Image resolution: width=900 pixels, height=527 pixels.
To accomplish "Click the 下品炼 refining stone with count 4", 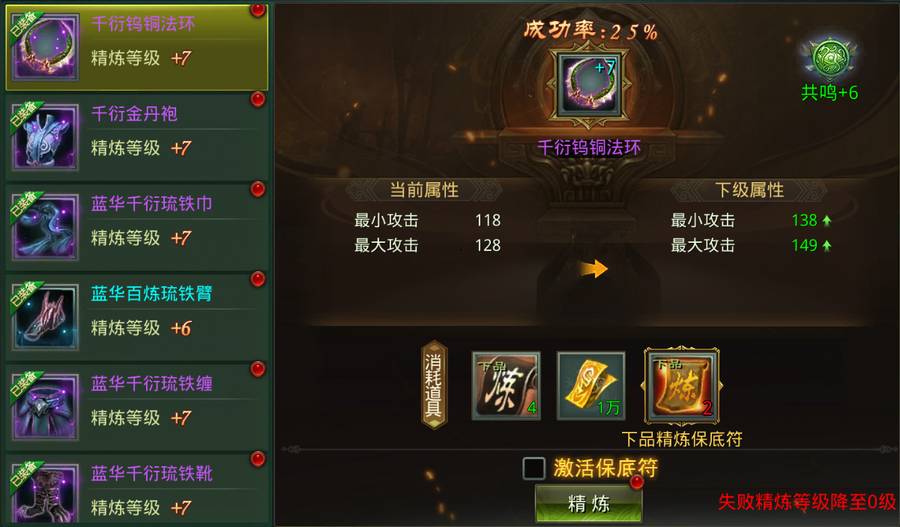I will coord(506,386).
